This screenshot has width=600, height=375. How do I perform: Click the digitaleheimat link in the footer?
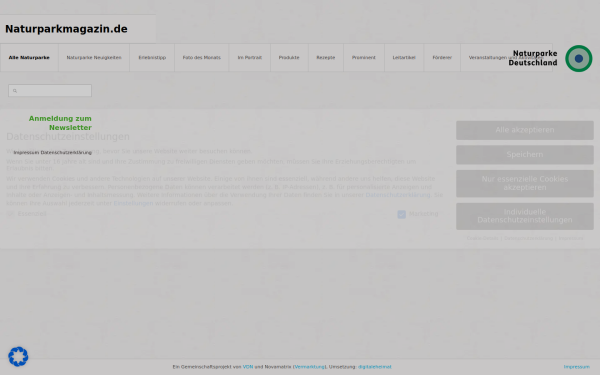click(375, 367)
